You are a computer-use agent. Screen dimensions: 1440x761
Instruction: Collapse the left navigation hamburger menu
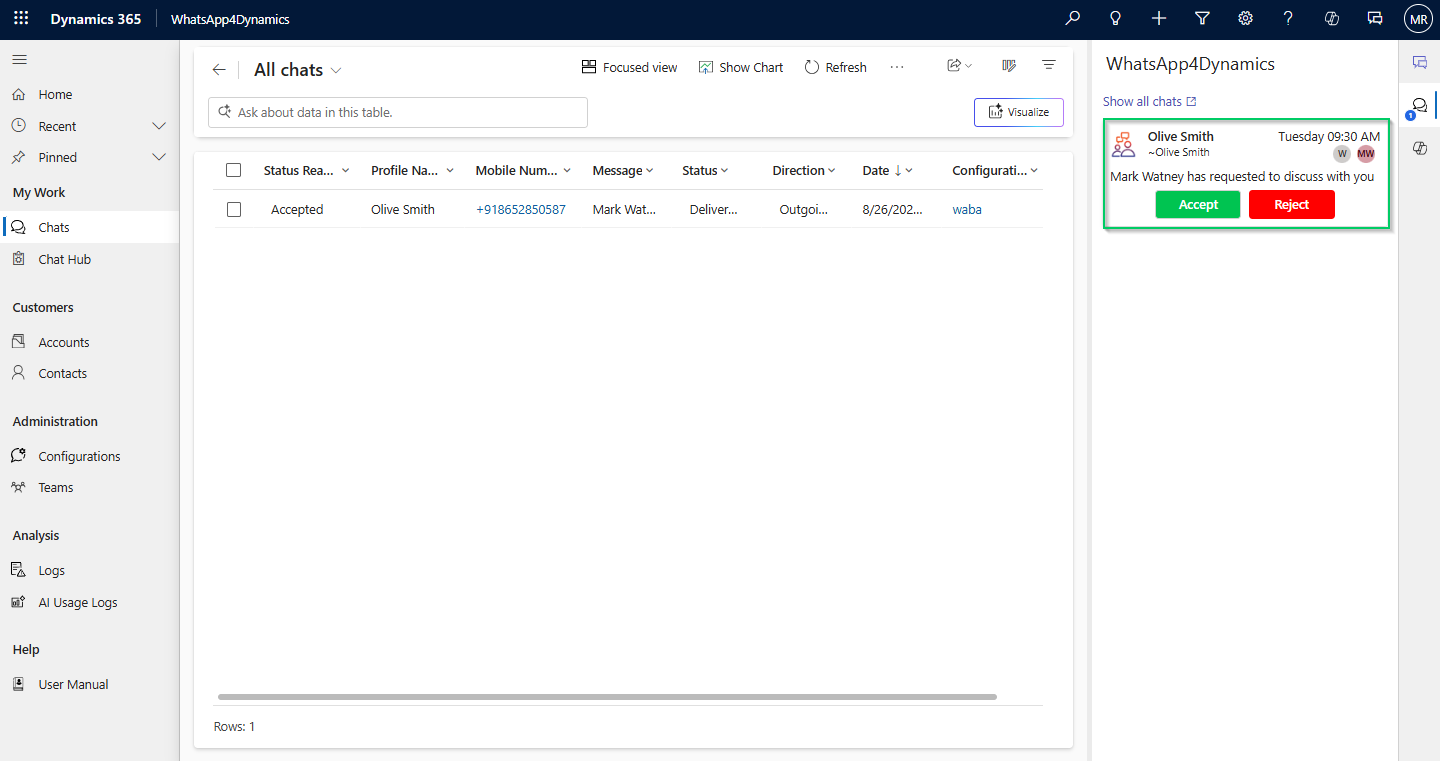coord(19,60)
